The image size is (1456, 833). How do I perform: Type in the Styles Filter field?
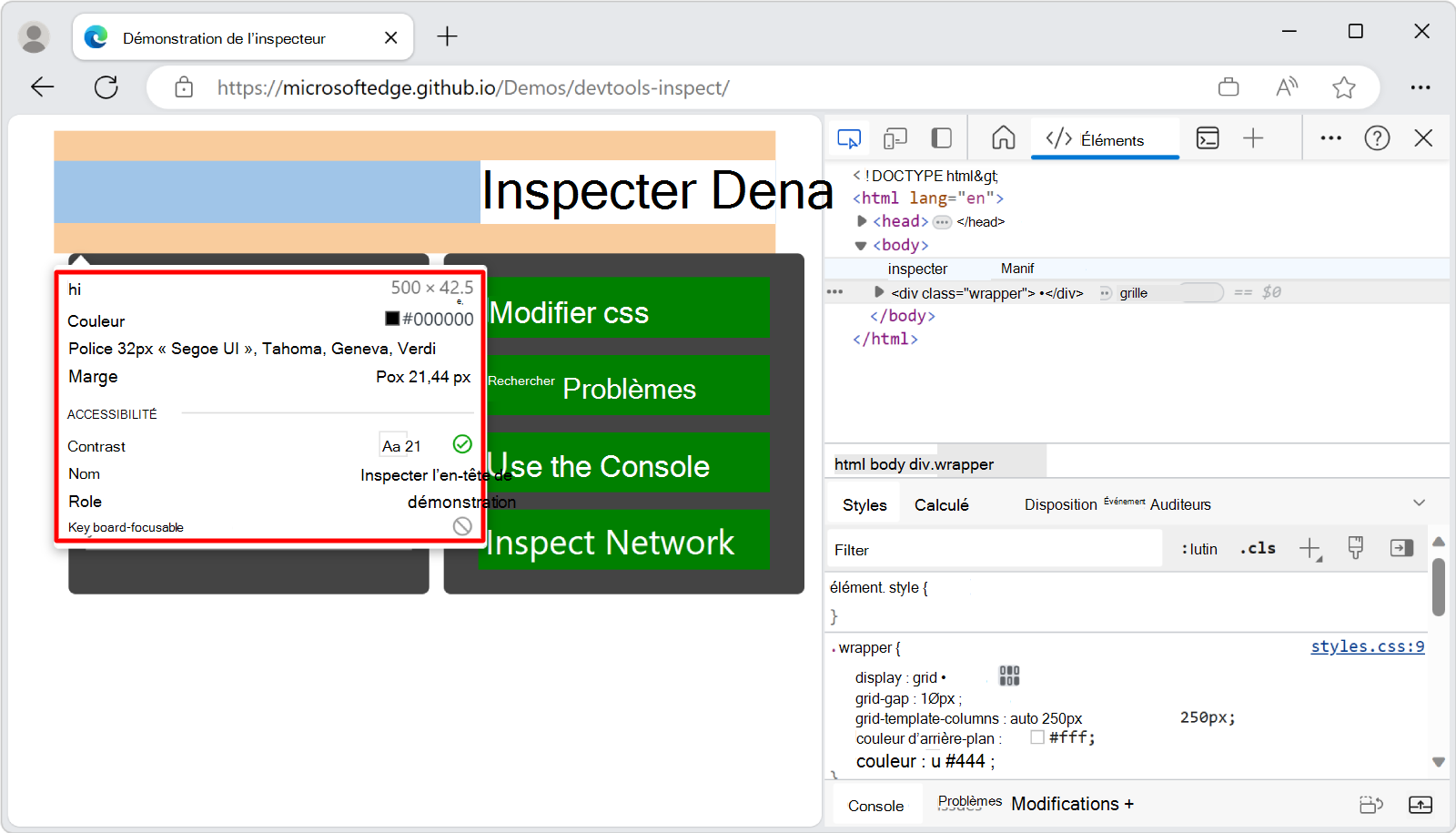pos(992,549)
